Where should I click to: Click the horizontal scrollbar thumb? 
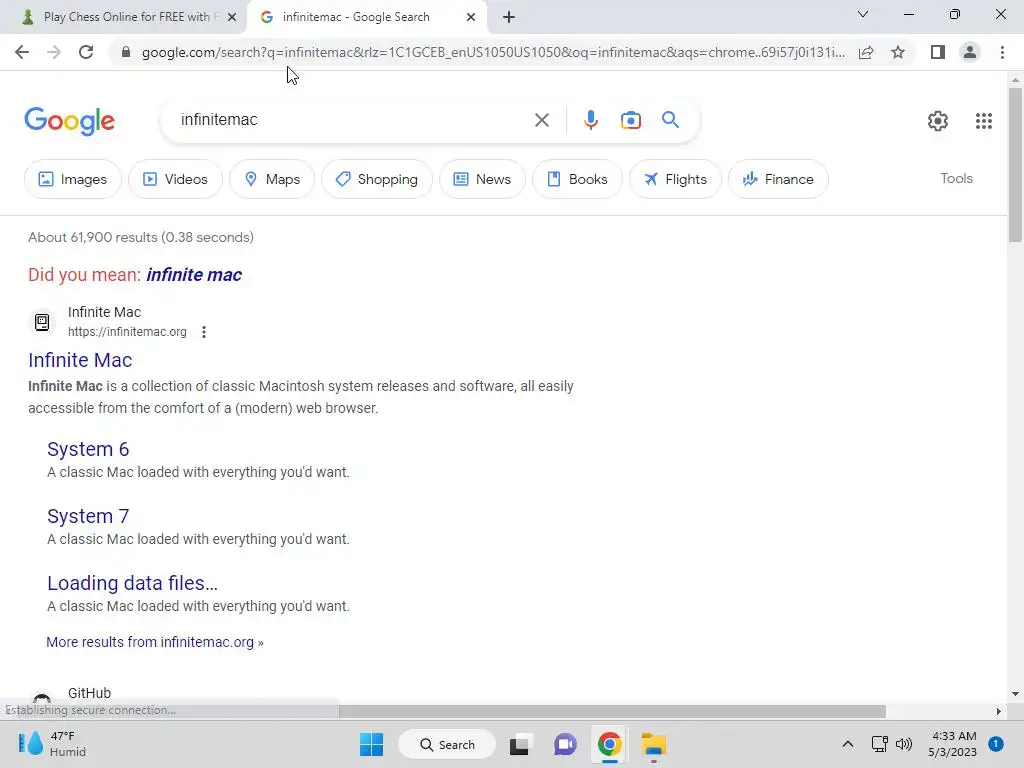pyautogui.click(x=612, y=711)
